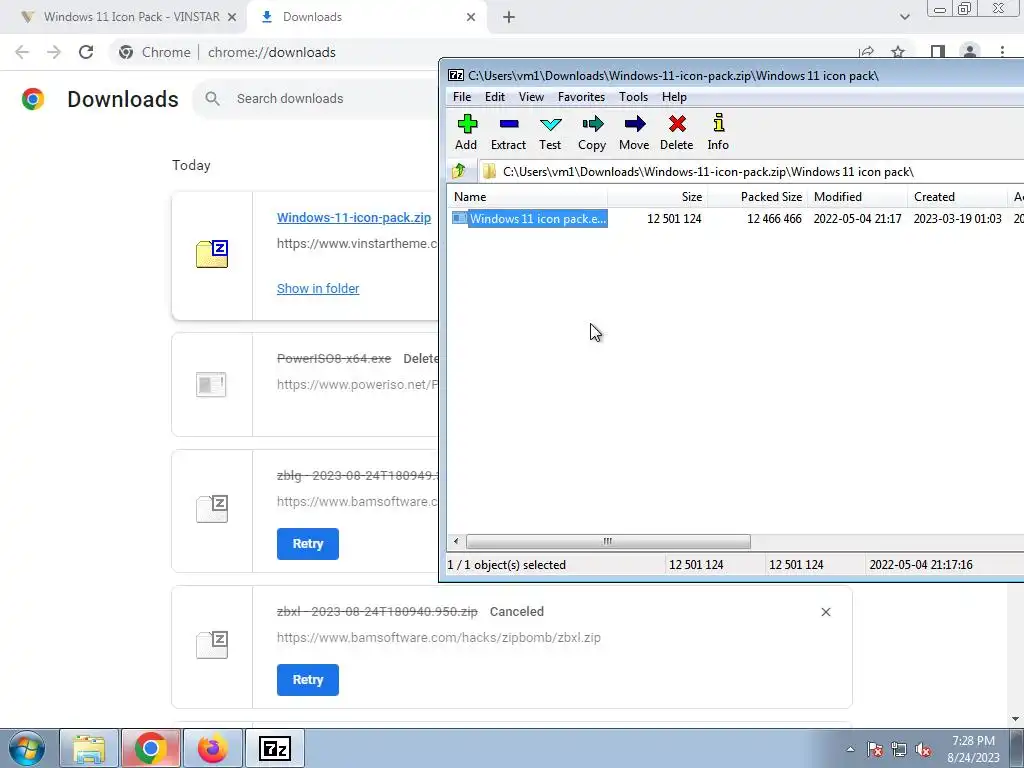The height and width of the screenshot is (768, 1024).
Task: Sort by the Created column header
Action: (957, 197)
